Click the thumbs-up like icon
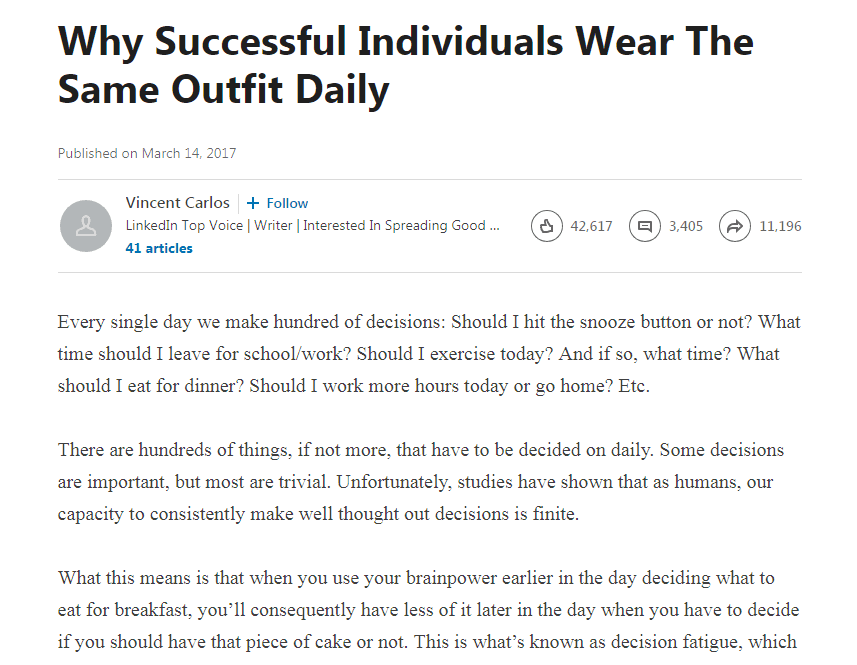The width and height of the screenshot is (857, 665). [546, 226]
